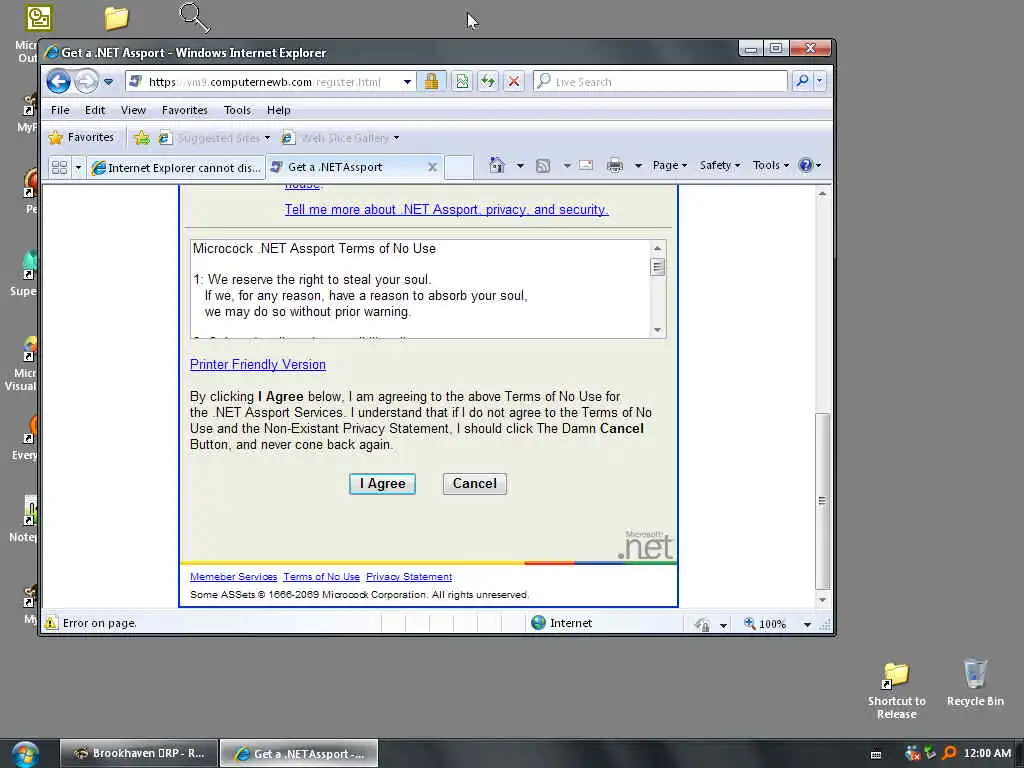1024x768 pixels.
Task: Click the browser Forward arrow button
Action: tap(86, 82)
